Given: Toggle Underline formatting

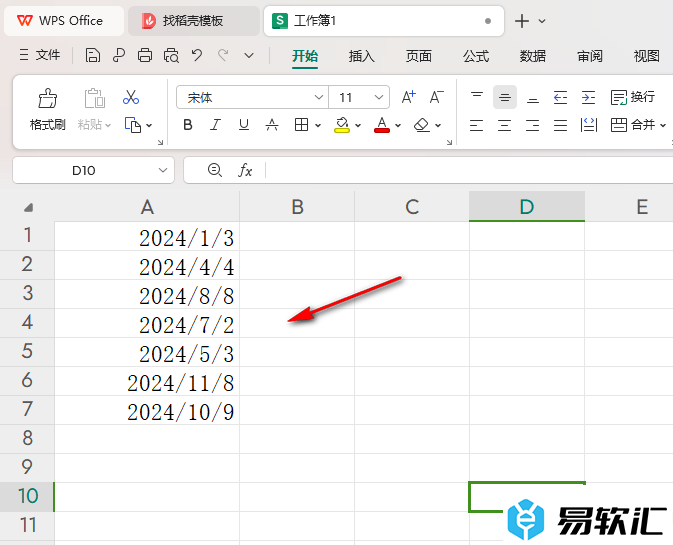Looking at the screenshot, I should pos(244,125).
